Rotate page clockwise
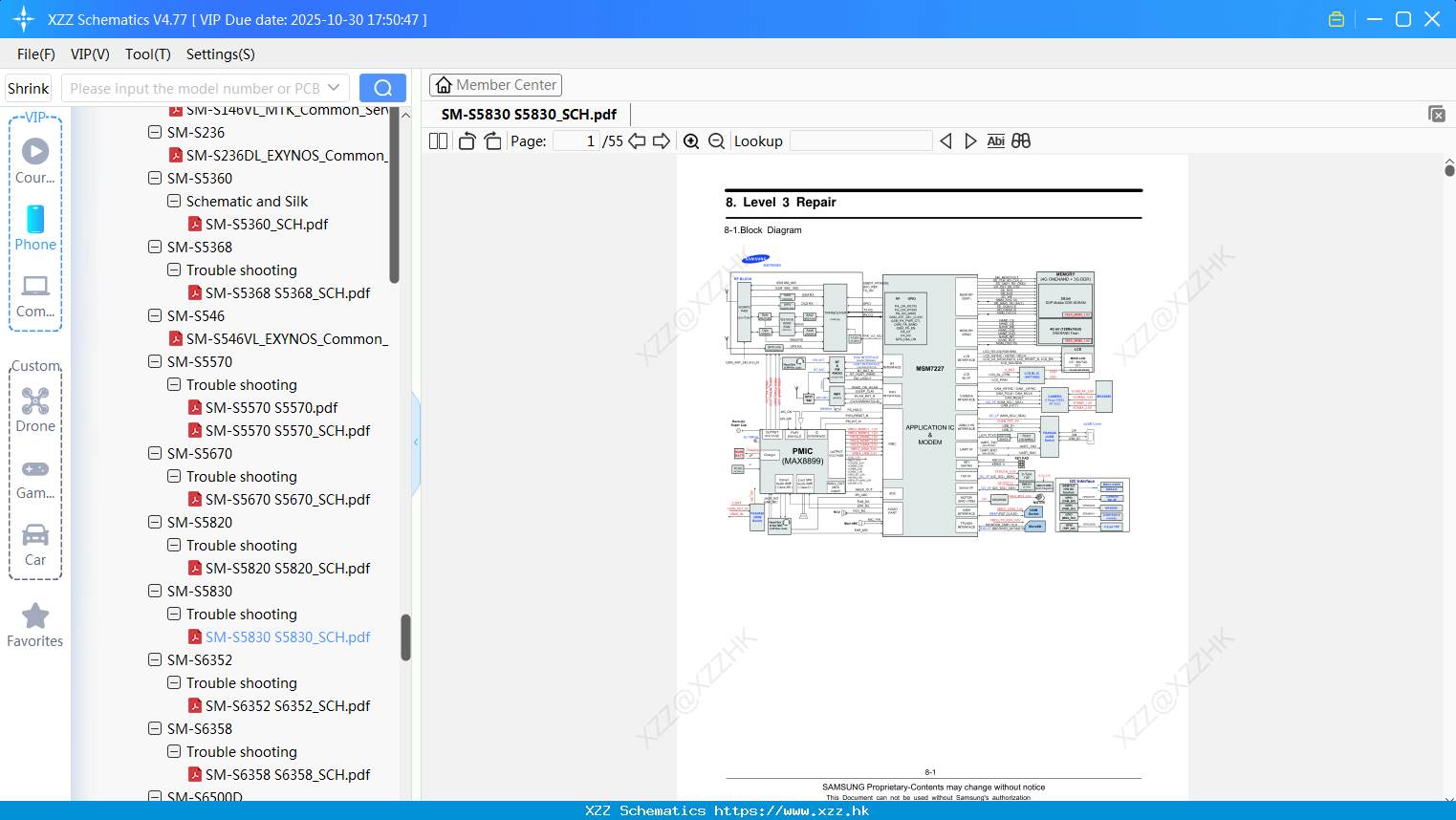This screenshot has width=1456, height=820. pyautogui.click(x=492, y=140)
